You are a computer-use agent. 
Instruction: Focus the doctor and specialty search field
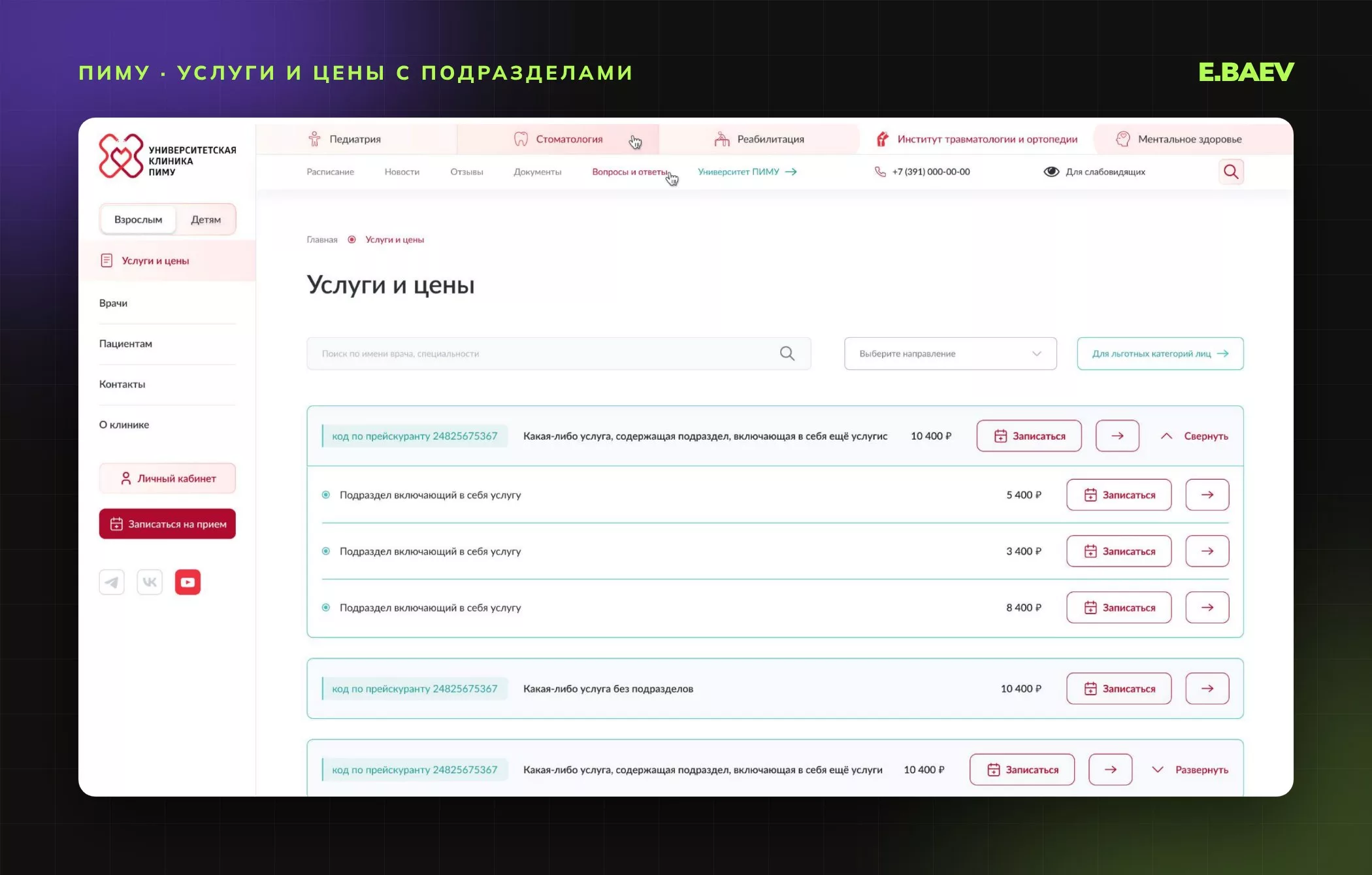point(559,354)
